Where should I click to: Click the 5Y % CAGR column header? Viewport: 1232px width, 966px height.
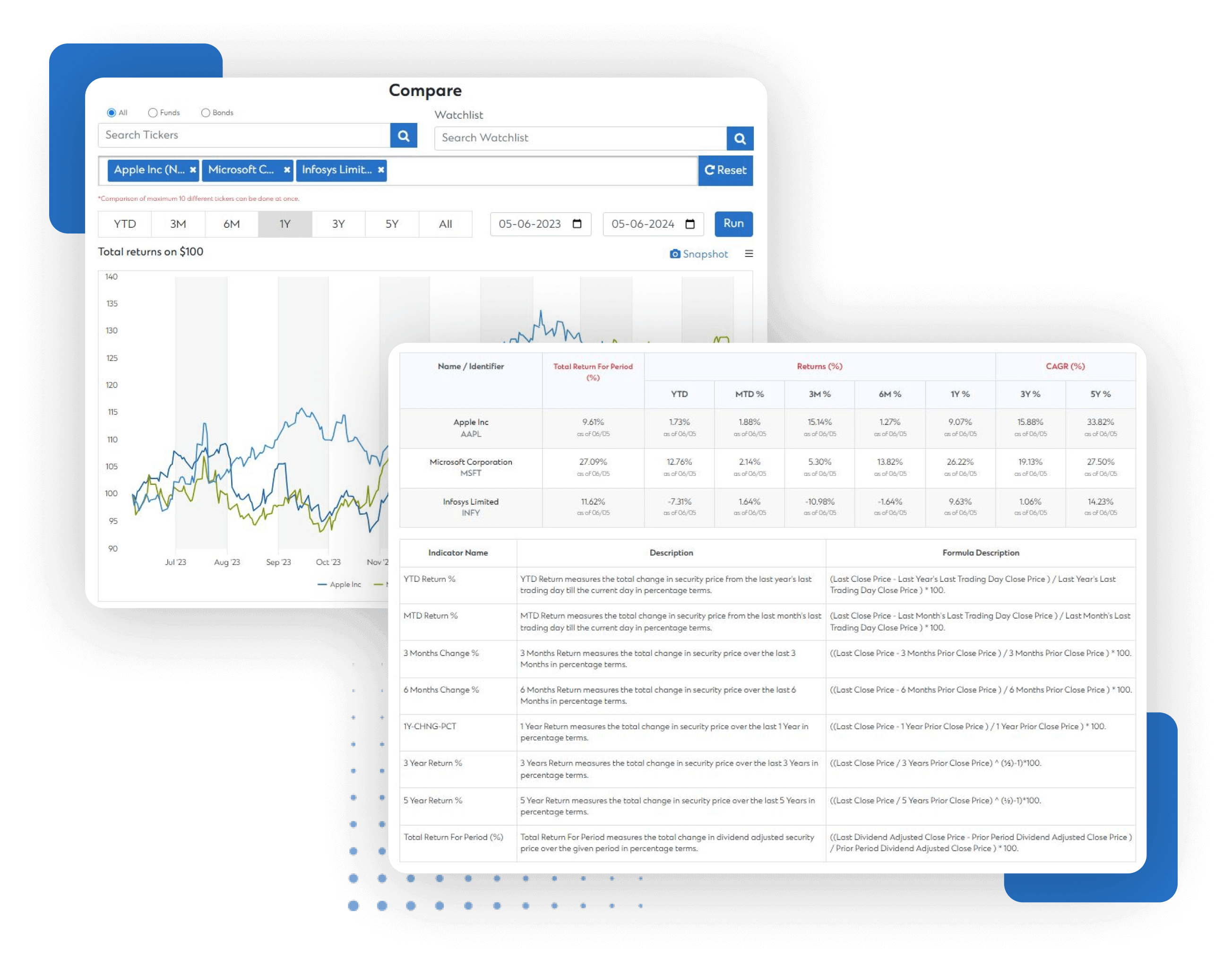(x=1100, y=394)
